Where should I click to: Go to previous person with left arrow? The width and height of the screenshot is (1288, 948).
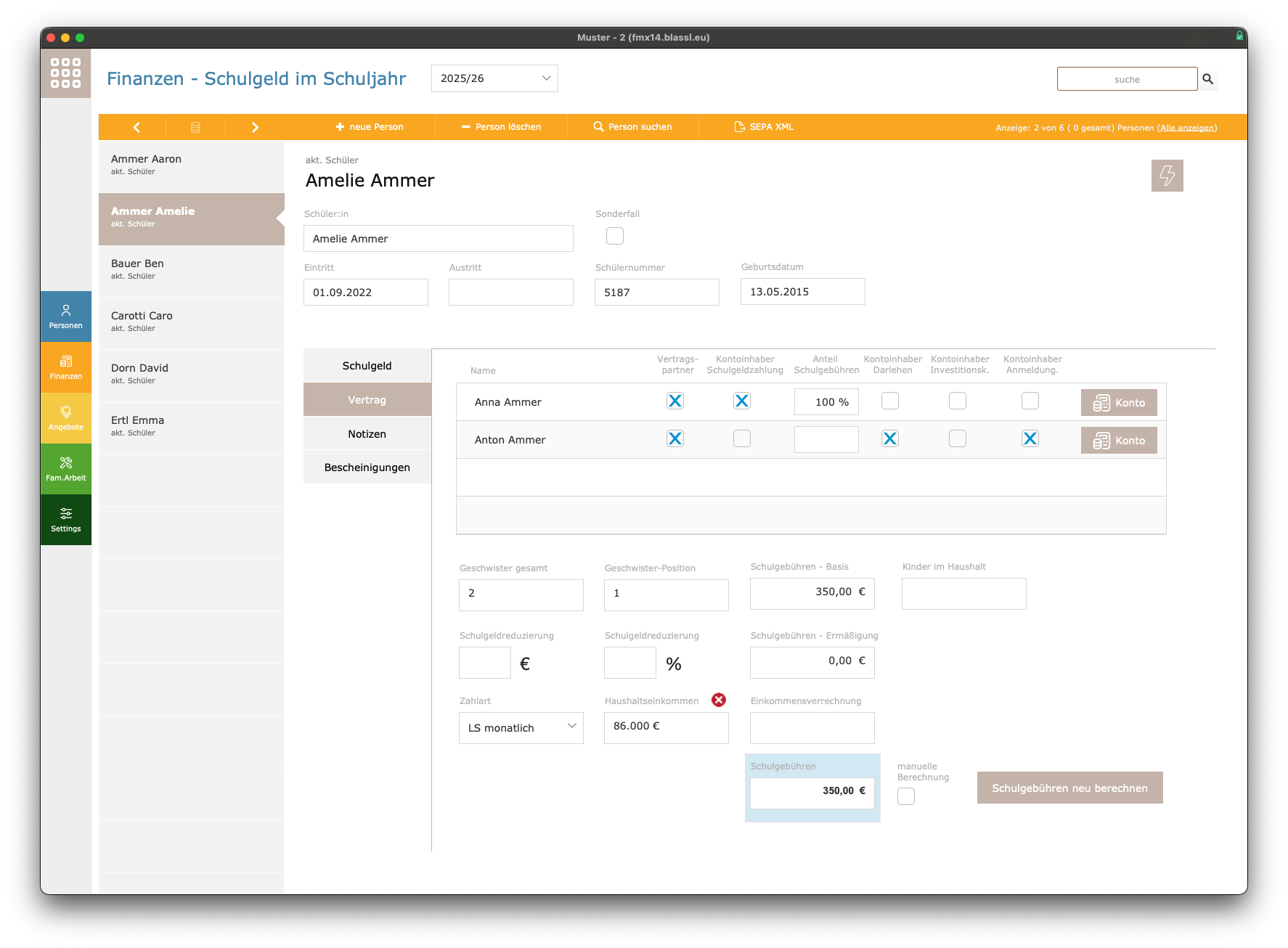pos(136,127)
